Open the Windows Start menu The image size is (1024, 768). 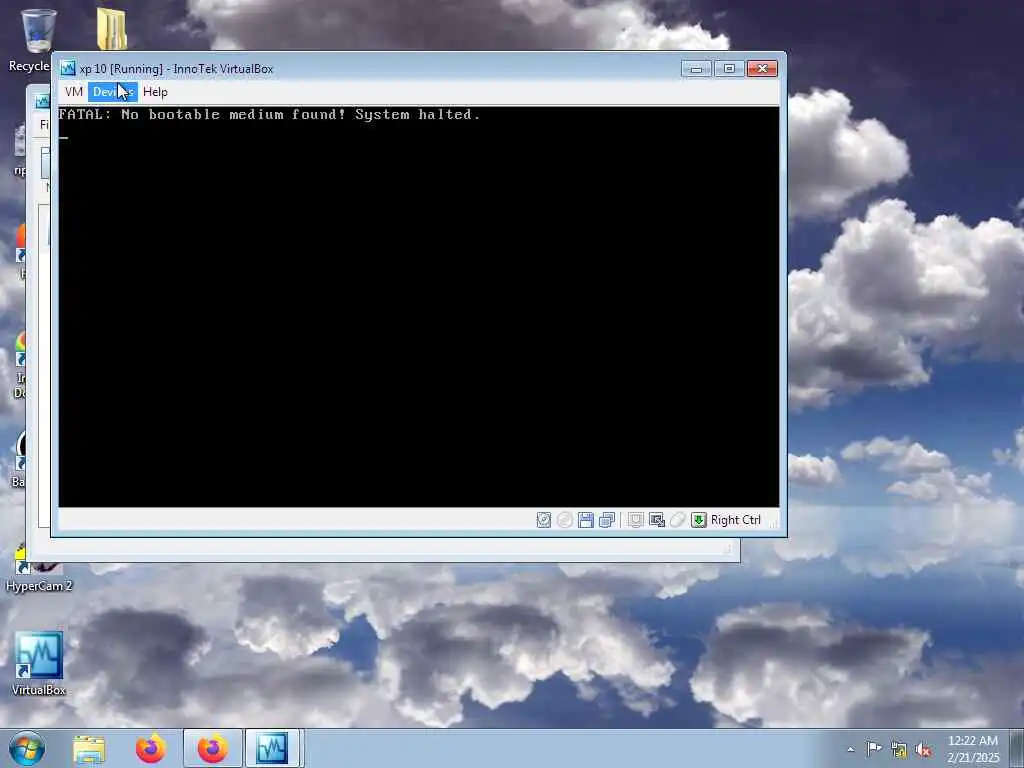click(27, 748)
